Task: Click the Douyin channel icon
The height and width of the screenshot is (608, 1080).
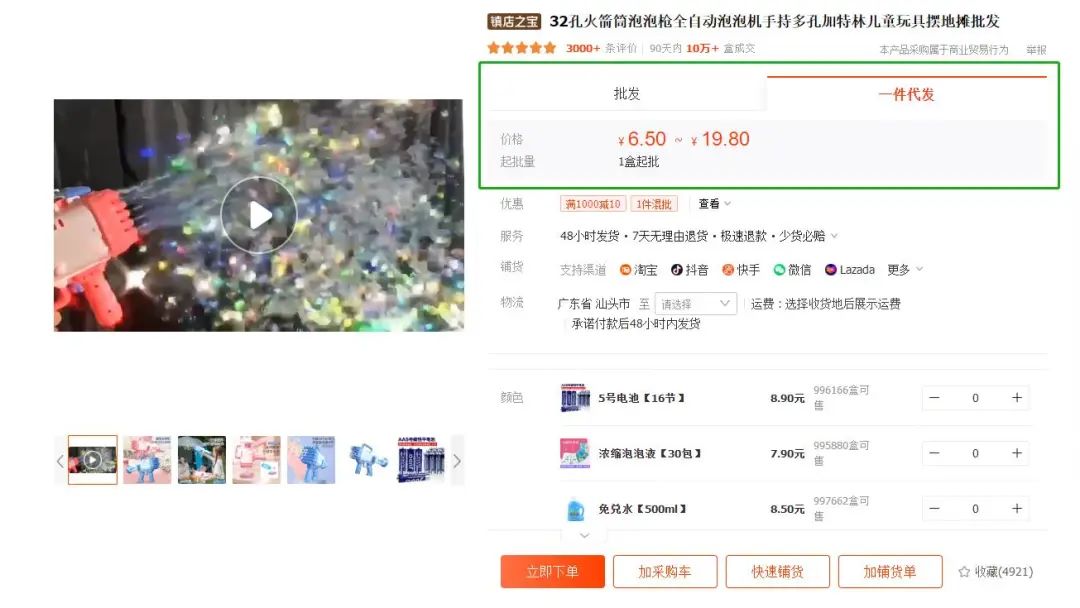Action: (x=677, y=270)
